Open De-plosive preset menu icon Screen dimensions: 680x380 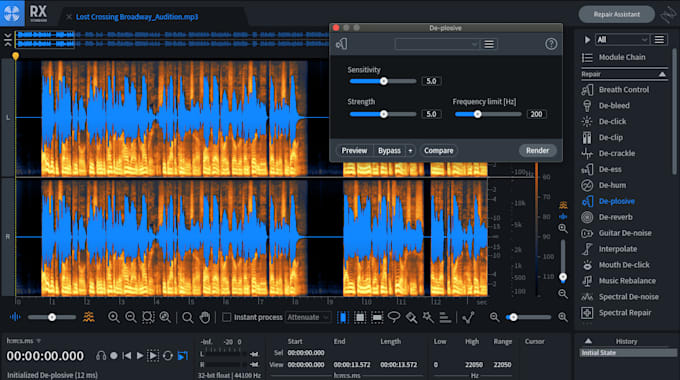pyautogui.click(x=488, y=44)
